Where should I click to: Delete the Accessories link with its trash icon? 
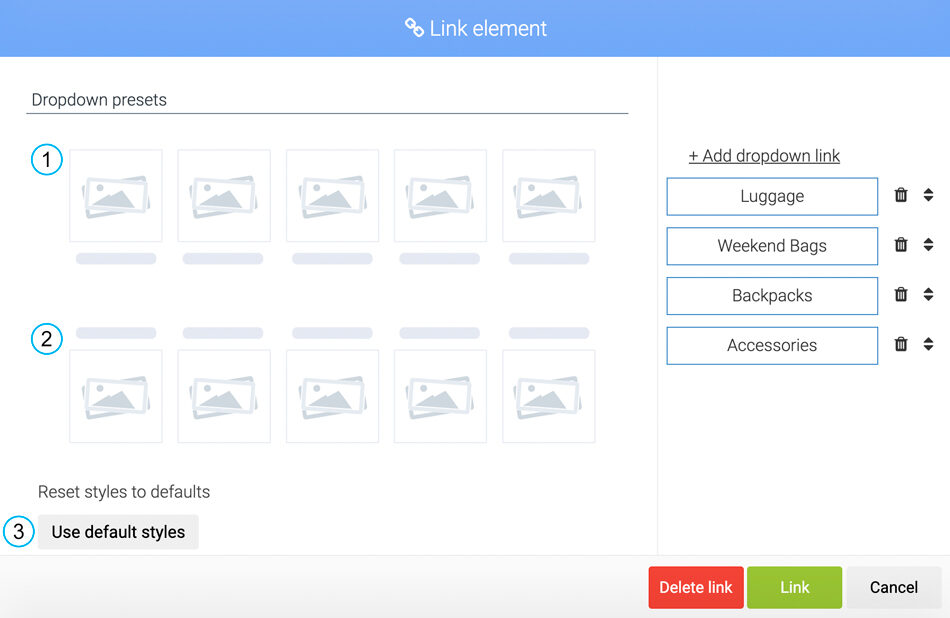tap(899, 344)
